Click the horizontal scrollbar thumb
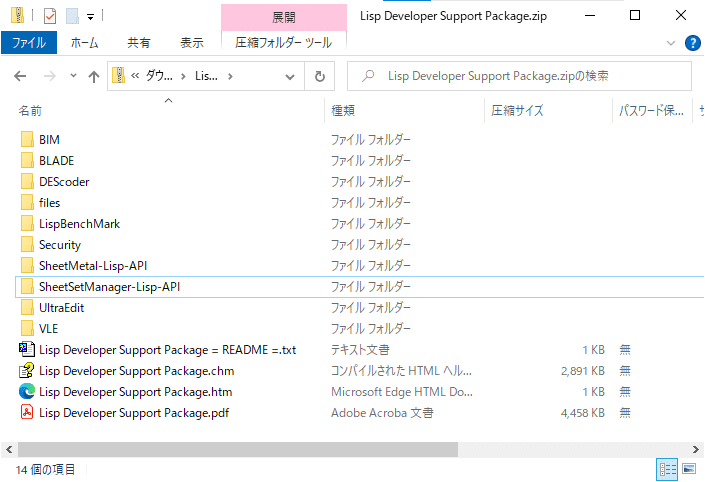This screenshot has width=705, height=482. (x=237, y=449)
